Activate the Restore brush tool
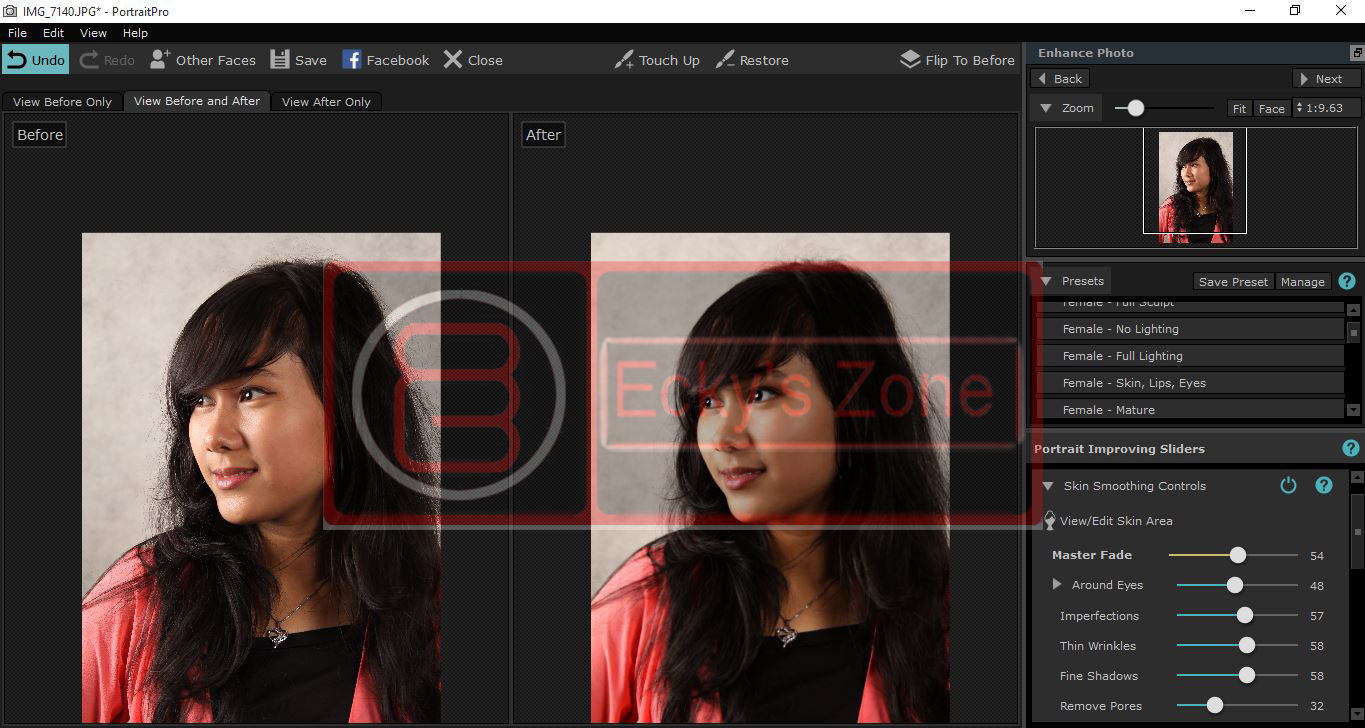This screenshot has height=728, width=1365. pos(752,60)
